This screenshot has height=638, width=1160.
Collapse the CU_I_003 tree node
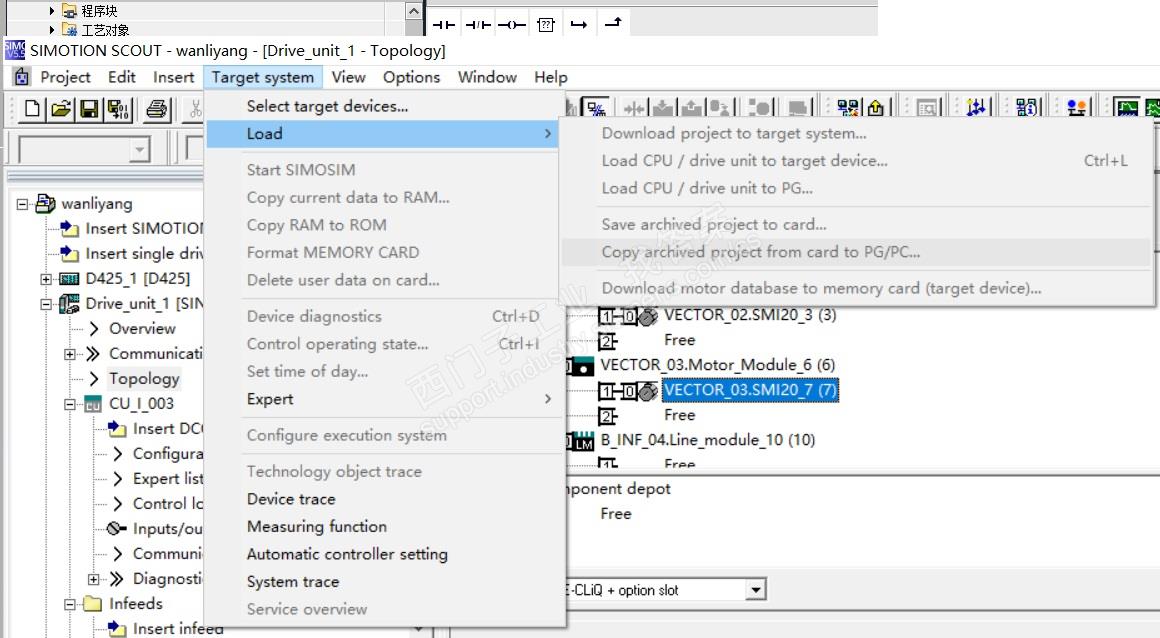pos(70,404)
